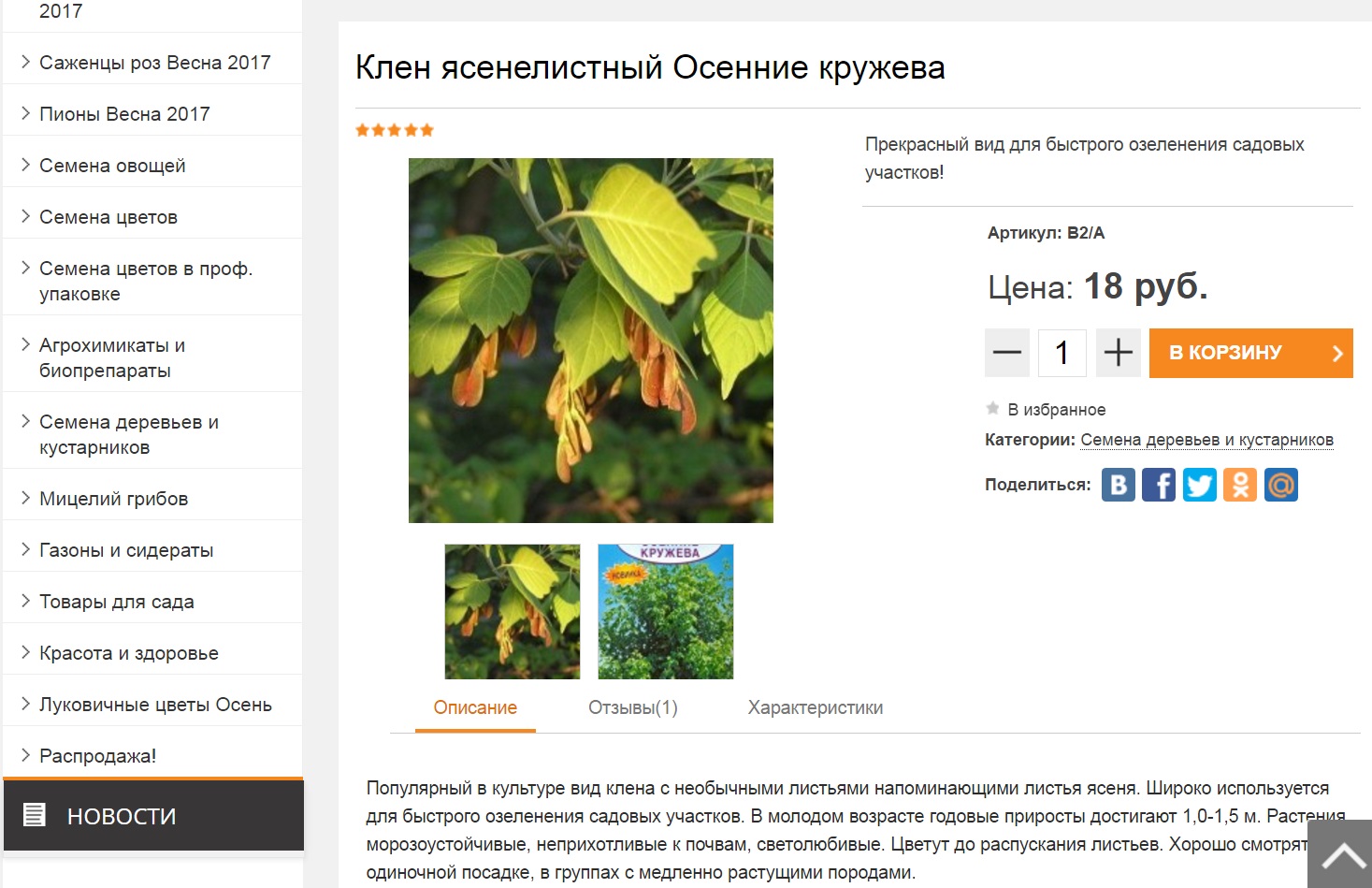Image resolution: width=1372 pixels, height=888 pixels.
Task: Share via Odnoklassniki icon
Action: (1240, 485)
